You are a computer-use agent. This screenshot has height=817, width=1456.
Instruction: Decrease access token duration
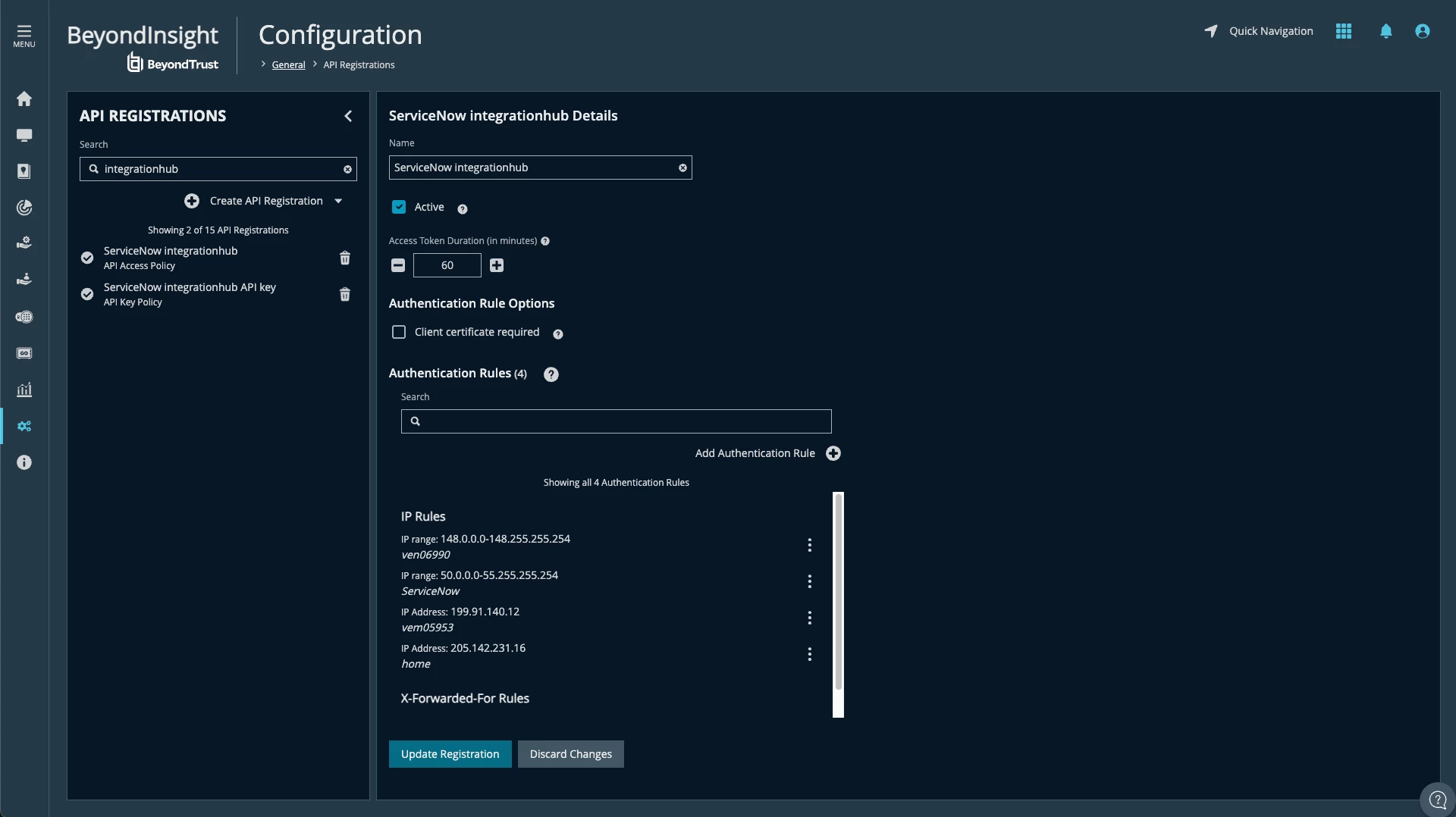pyautogui.click(x=398, y=265)
